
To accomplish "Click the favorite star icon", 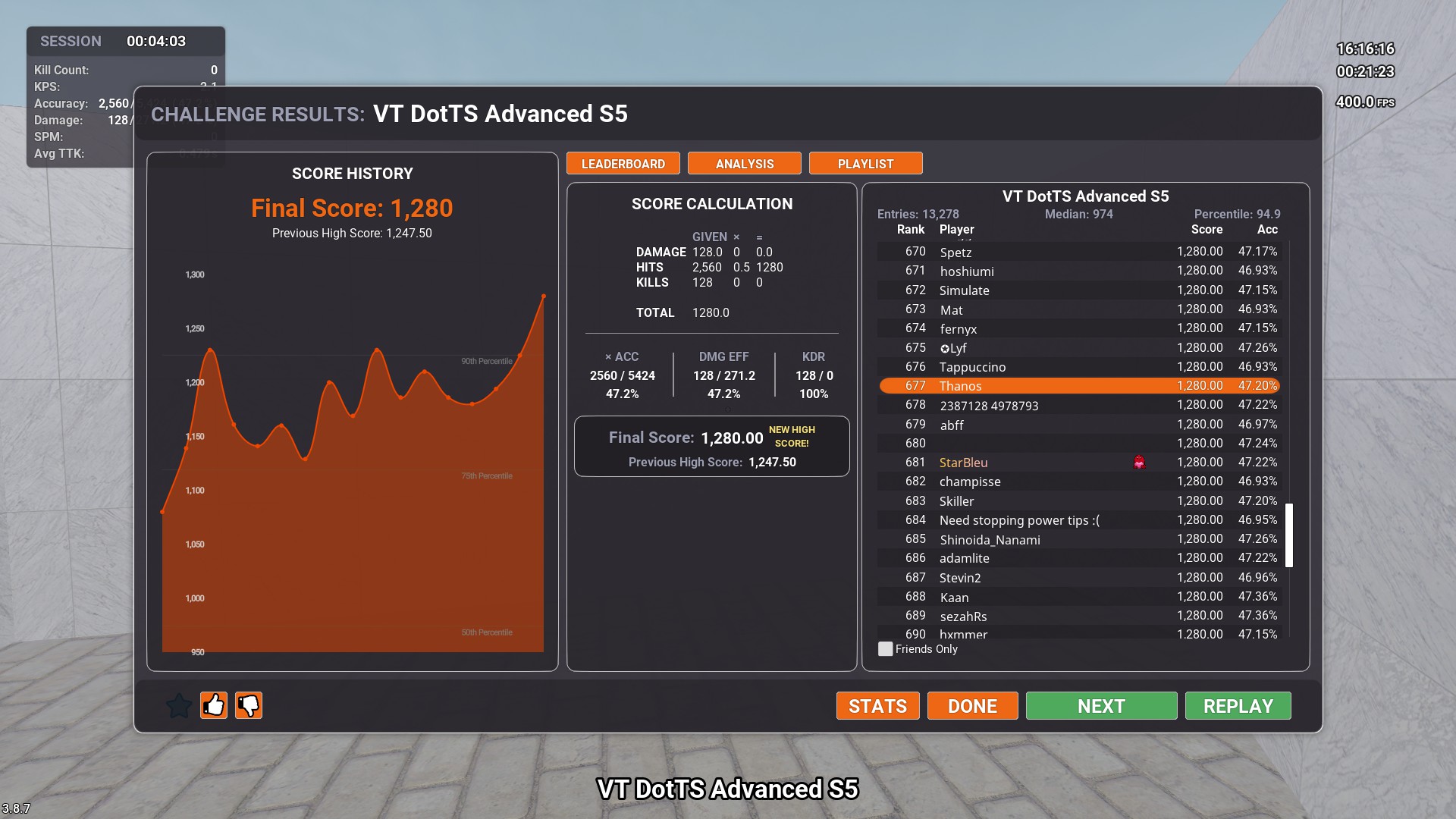I will (179, 706).
